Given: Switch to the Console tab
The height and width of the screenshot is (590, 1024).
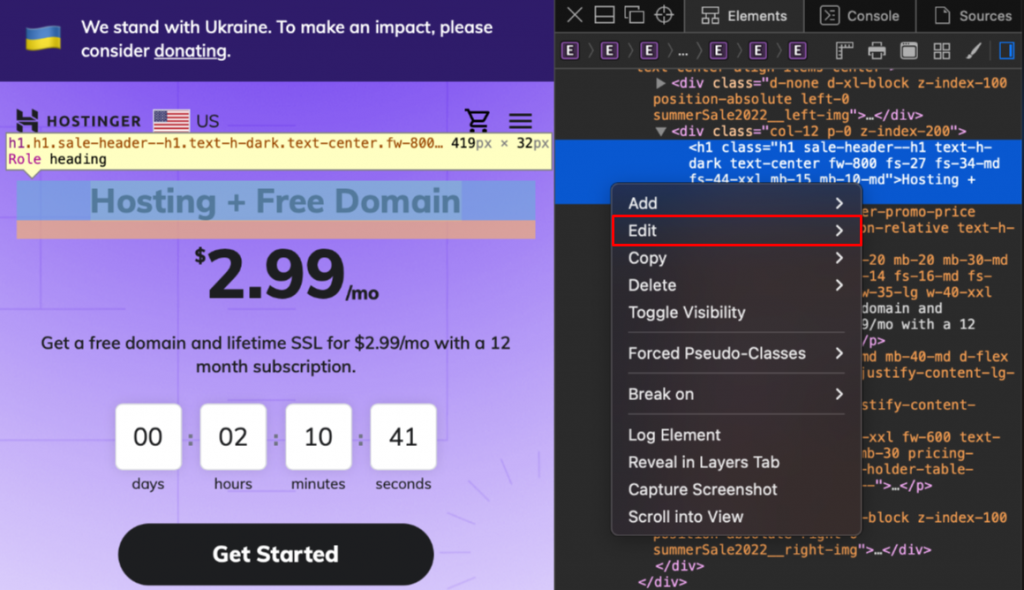Looking at the screenshot, I should click(862, 15).
